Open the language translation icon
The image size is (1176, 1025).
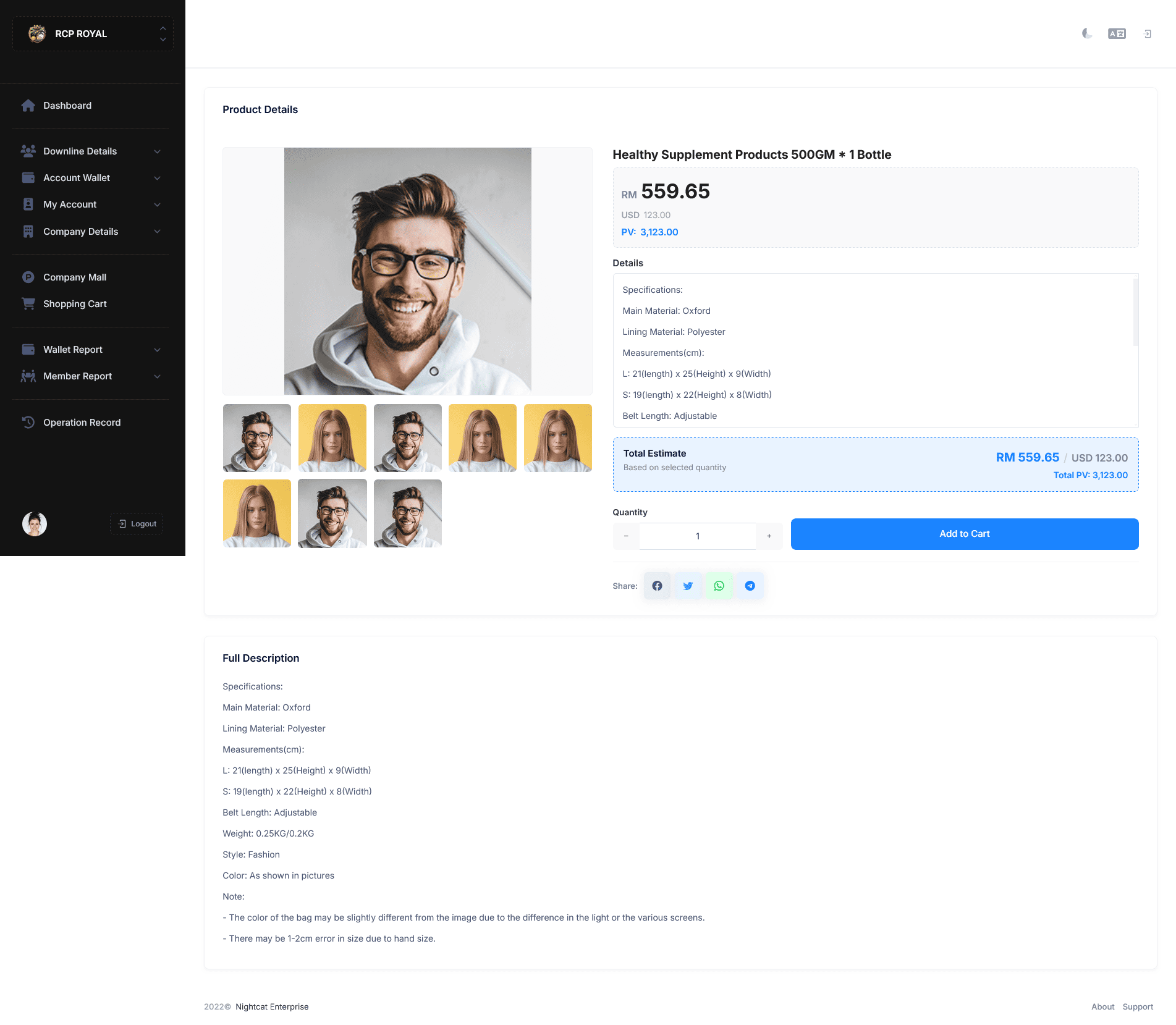[x=1117, y=33]
